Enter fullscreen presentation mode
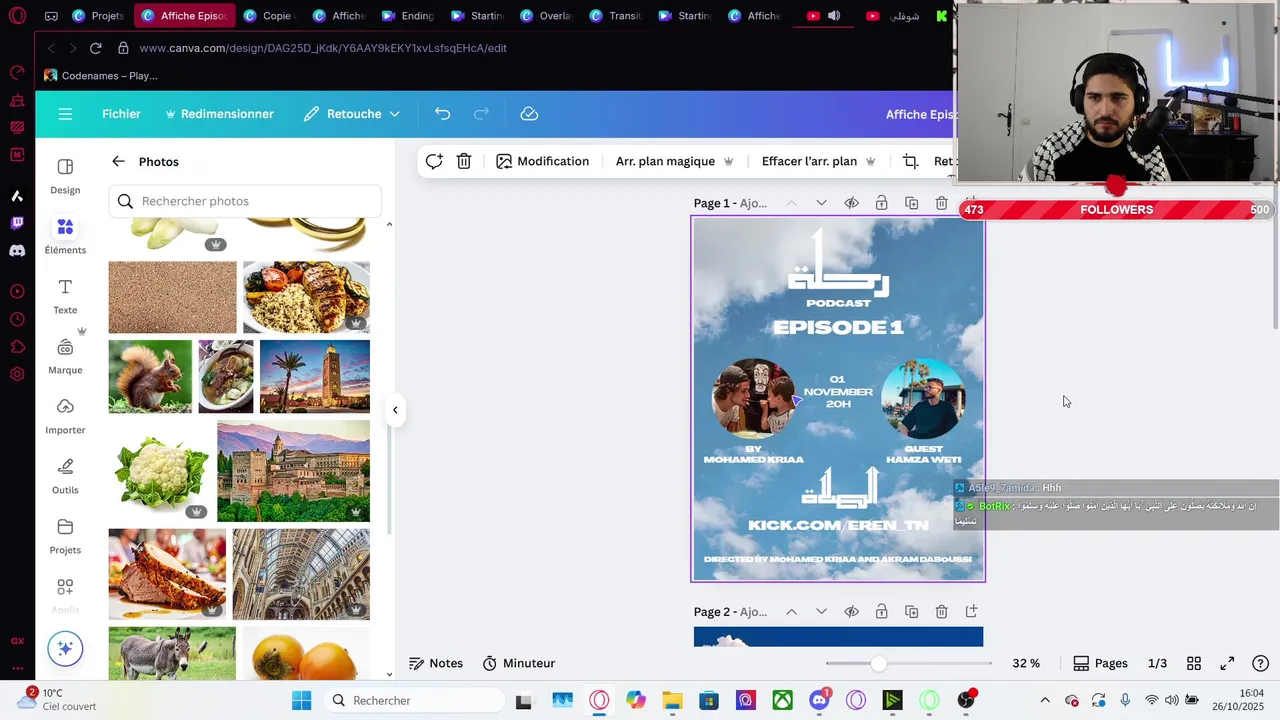This screenshot has height=720, width=1280. click(1227, 663)
